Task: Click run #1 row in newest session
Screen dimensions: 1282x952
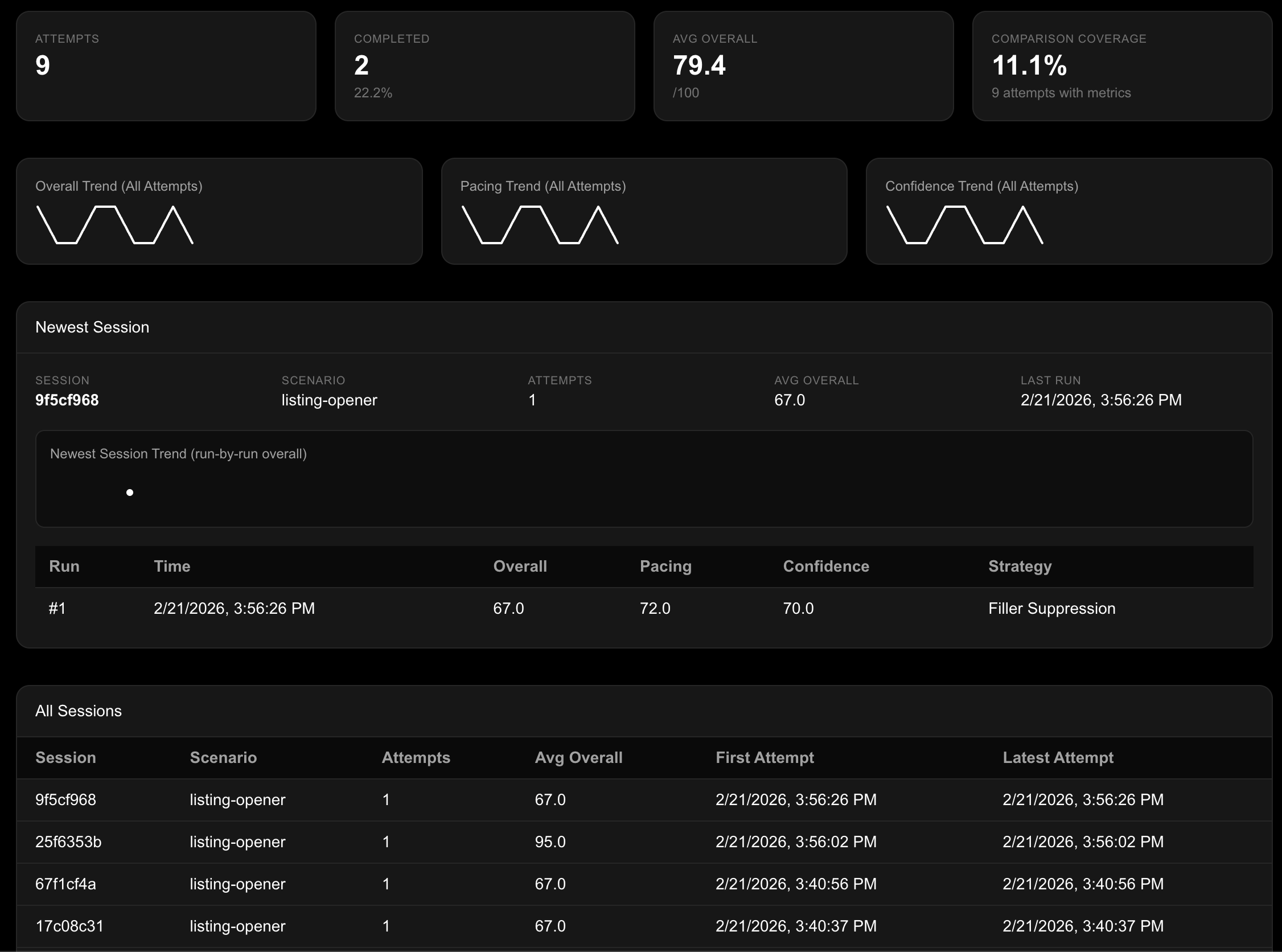Action: click(57, 609)
